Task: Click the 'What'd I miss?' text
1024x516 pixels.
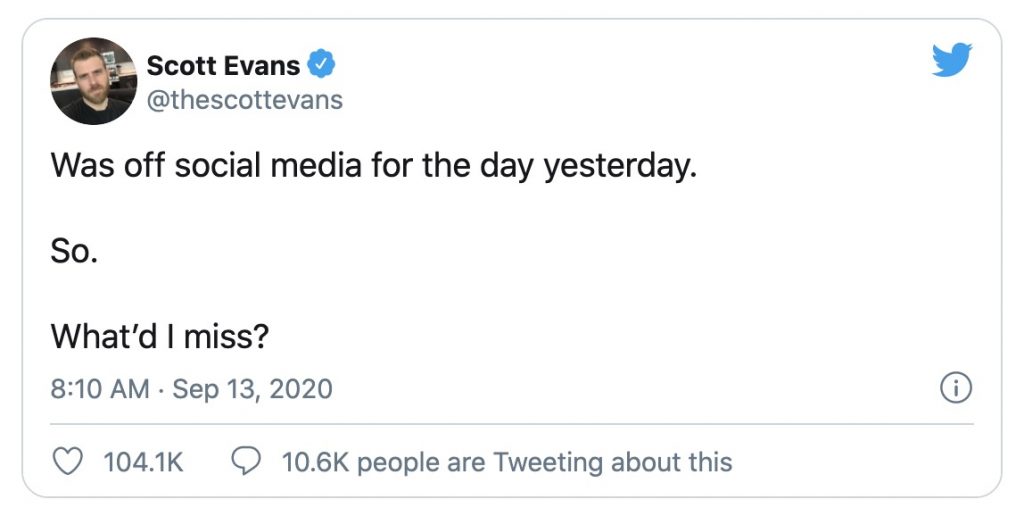Action: coord(160,337)
